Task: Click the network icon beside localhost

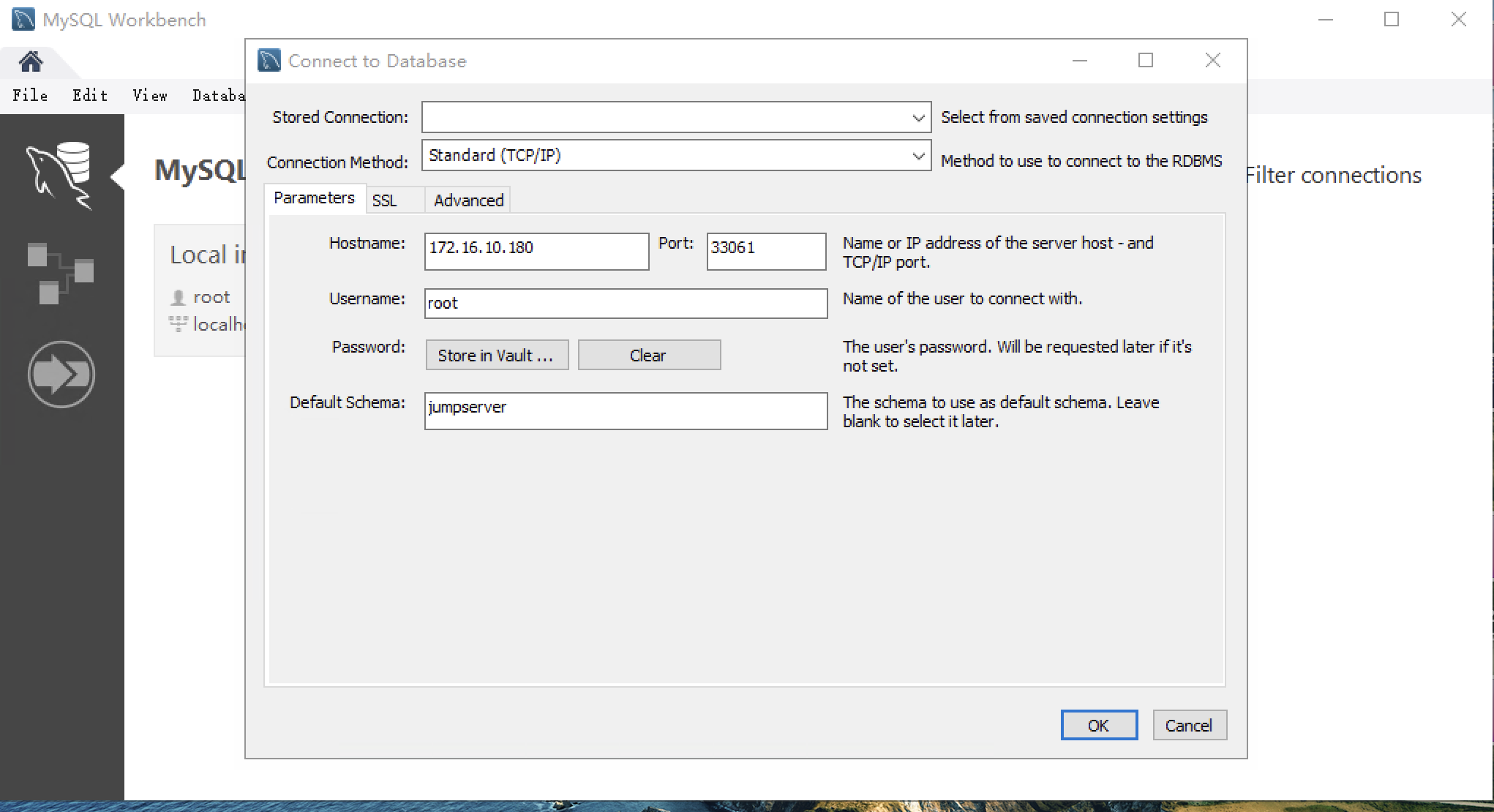Action: (178, 324)
